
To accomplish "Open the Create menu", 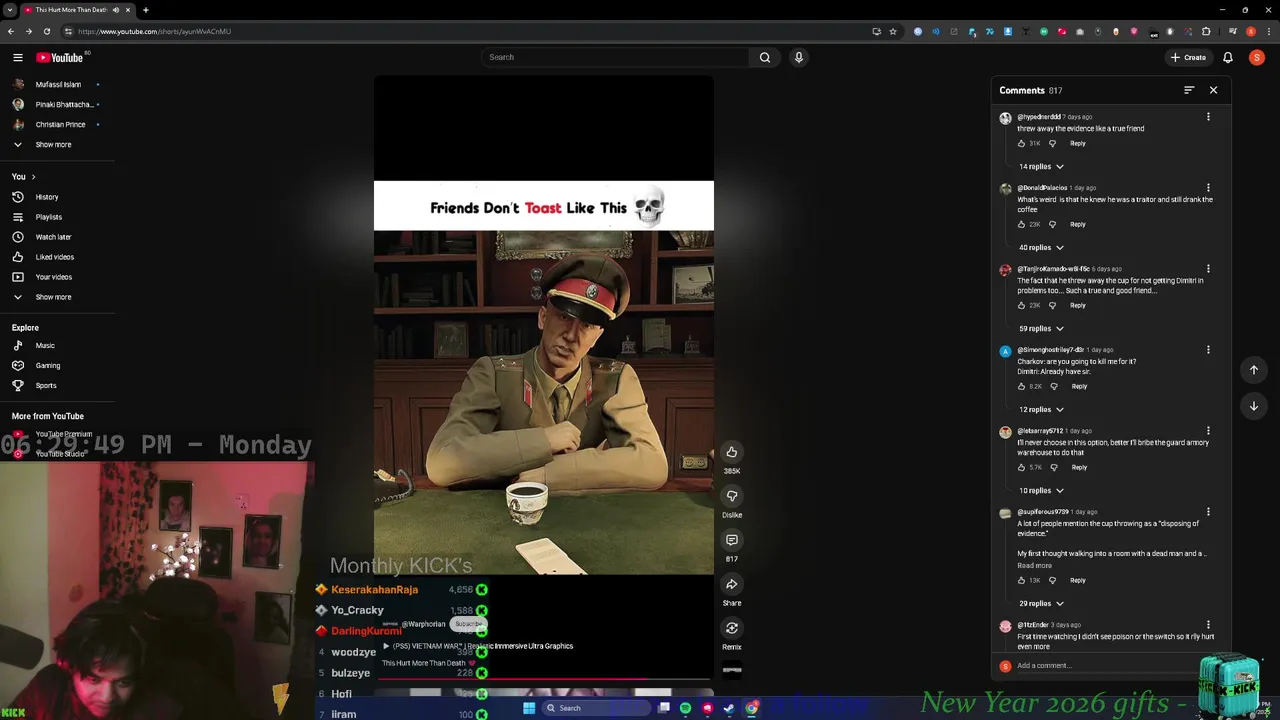I will (1188, 57).
